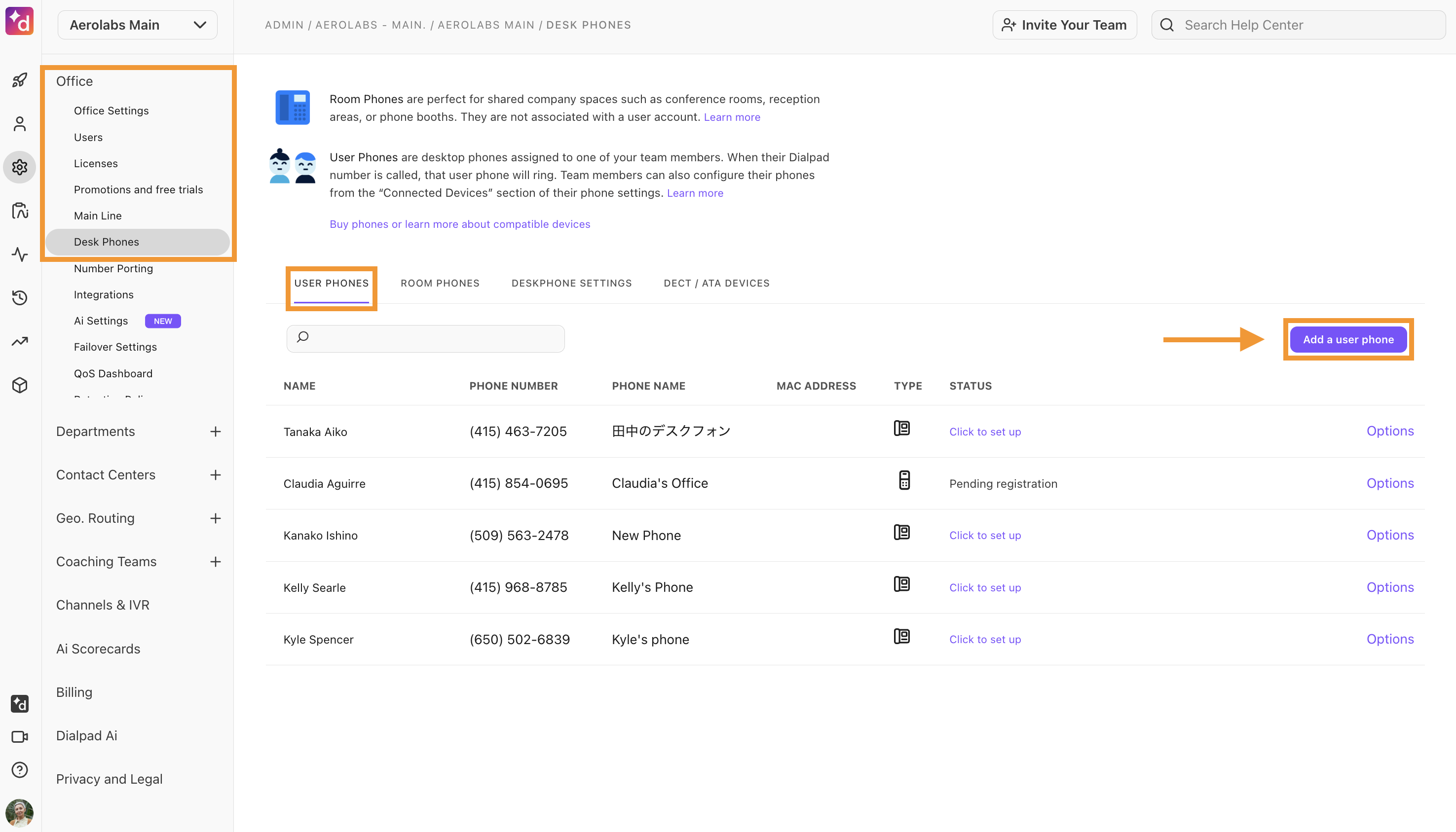Expand Contact Centers with the plus icon

(x=216, y=475)
